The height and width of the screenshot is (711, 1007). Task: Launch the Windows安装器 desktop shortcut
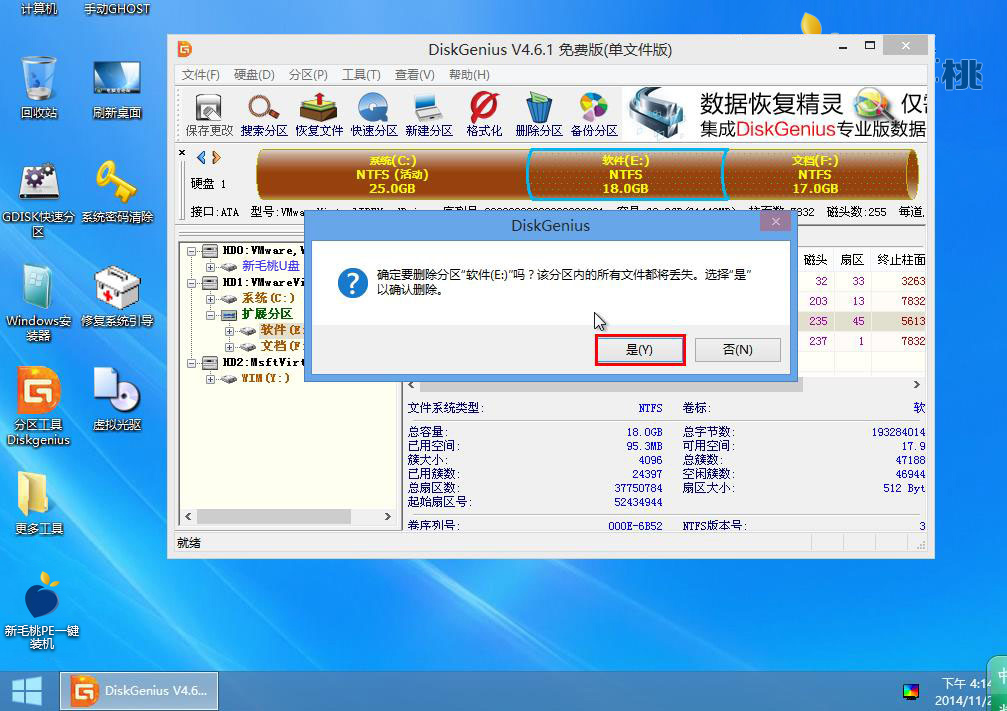pyautogui.click(x=39, y=303)
